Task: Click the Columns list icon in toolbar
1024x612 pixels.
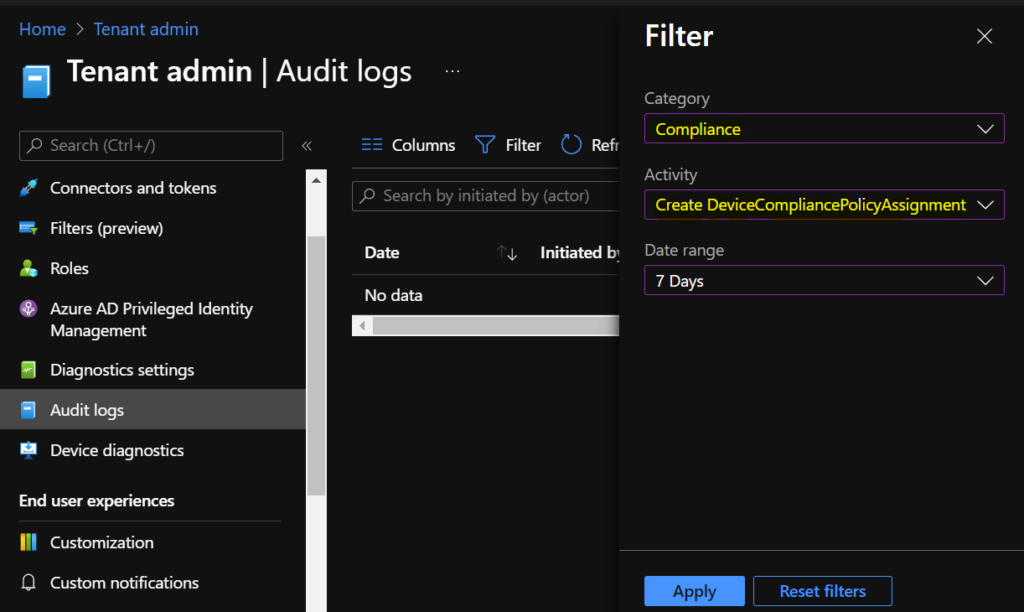Action: (x=372, y=145)
